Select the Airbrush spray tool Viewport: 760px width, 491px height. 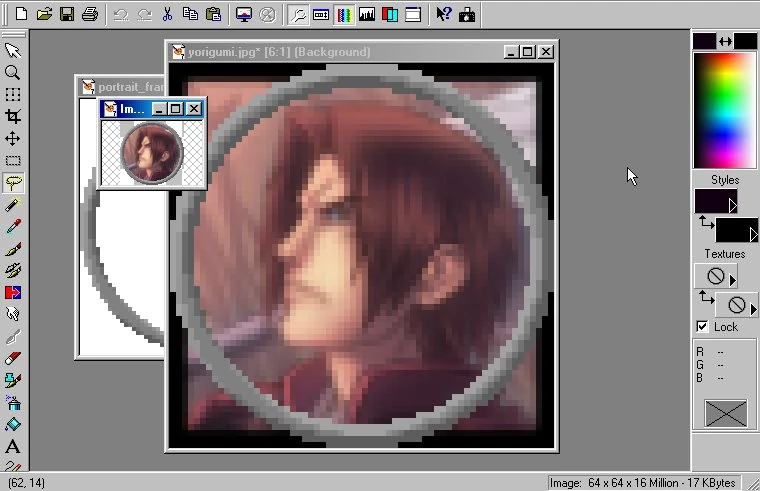tap(13, 402)
